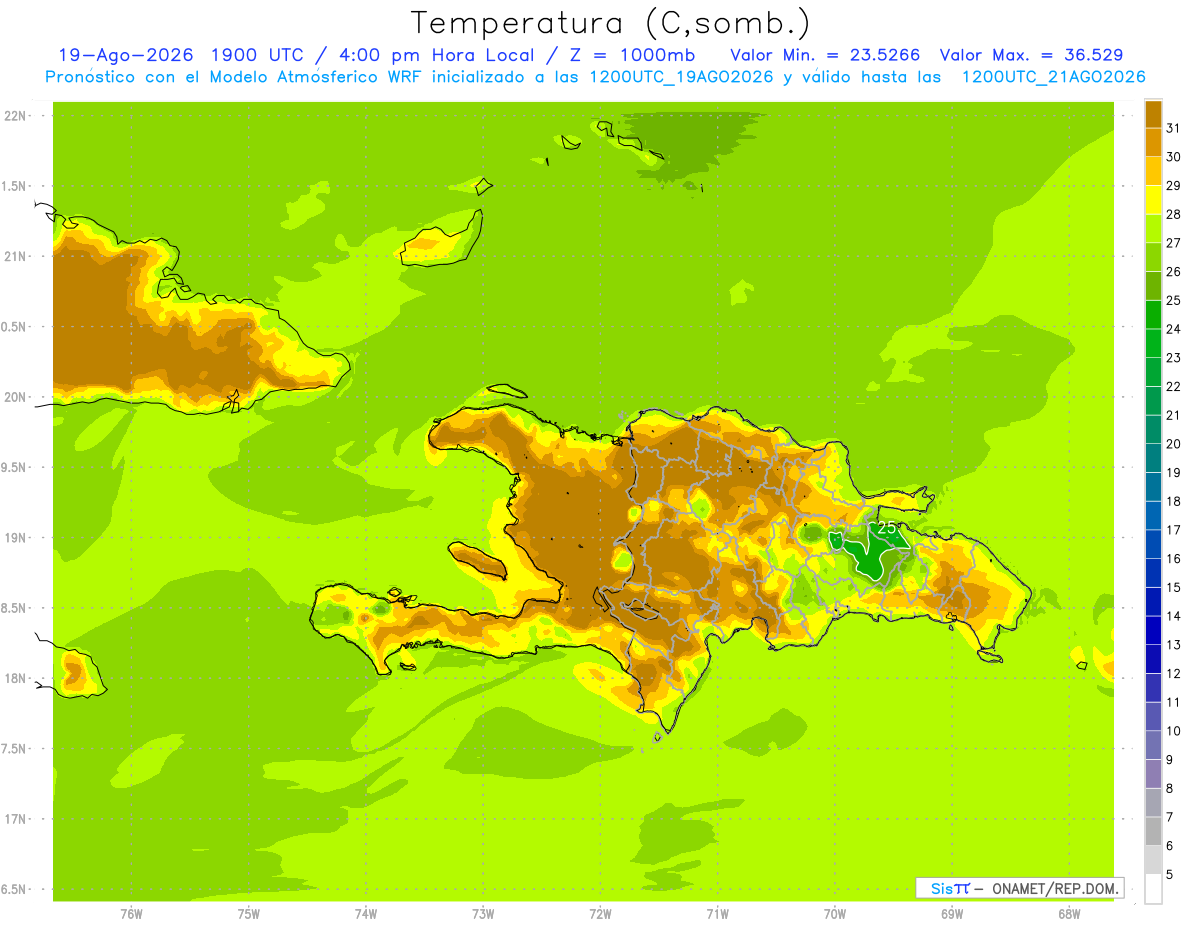This screenshot has height=927, width=1200.
Task: Pick the legend color between 27 and 28
Action: (1153, 229)
